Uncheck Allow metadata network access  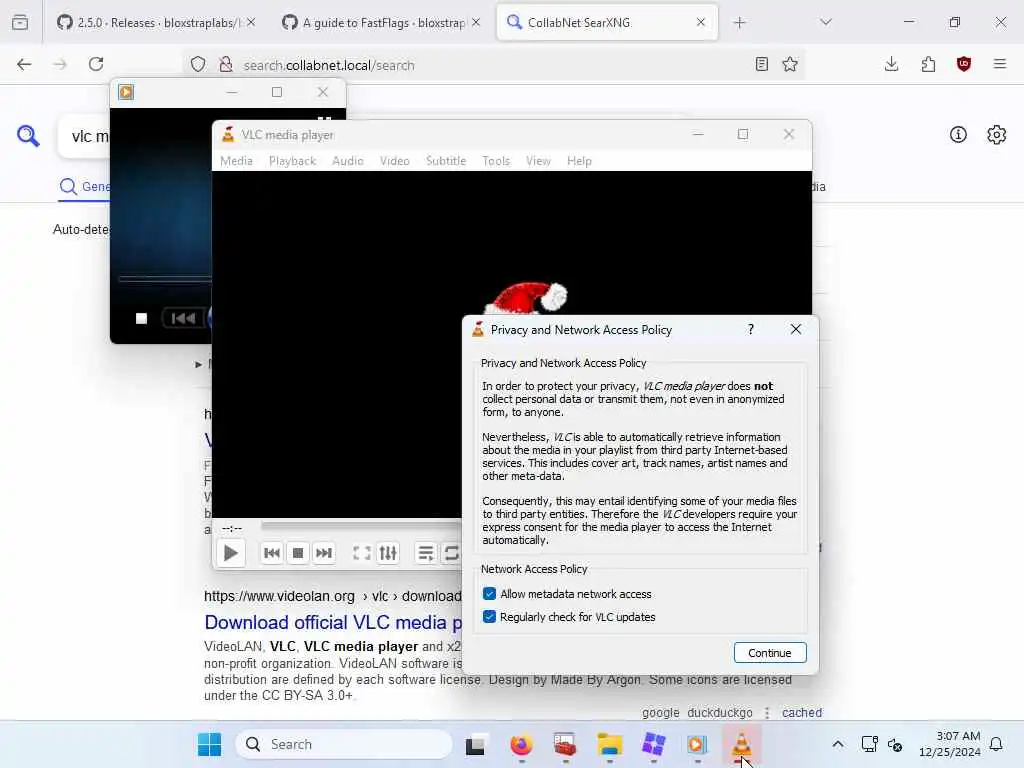point(489,594)
